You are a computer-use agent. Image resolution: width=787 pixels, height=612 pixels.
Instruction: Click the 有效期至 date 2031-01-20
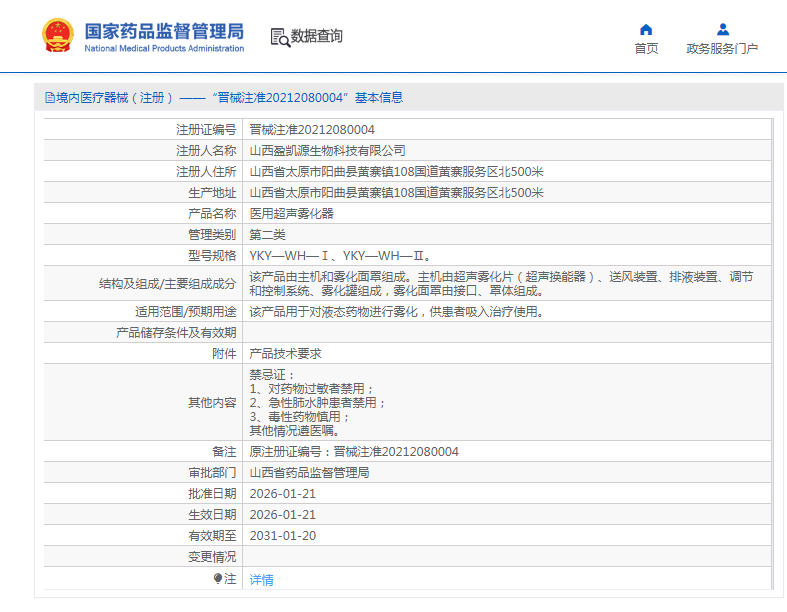[282, 536]
